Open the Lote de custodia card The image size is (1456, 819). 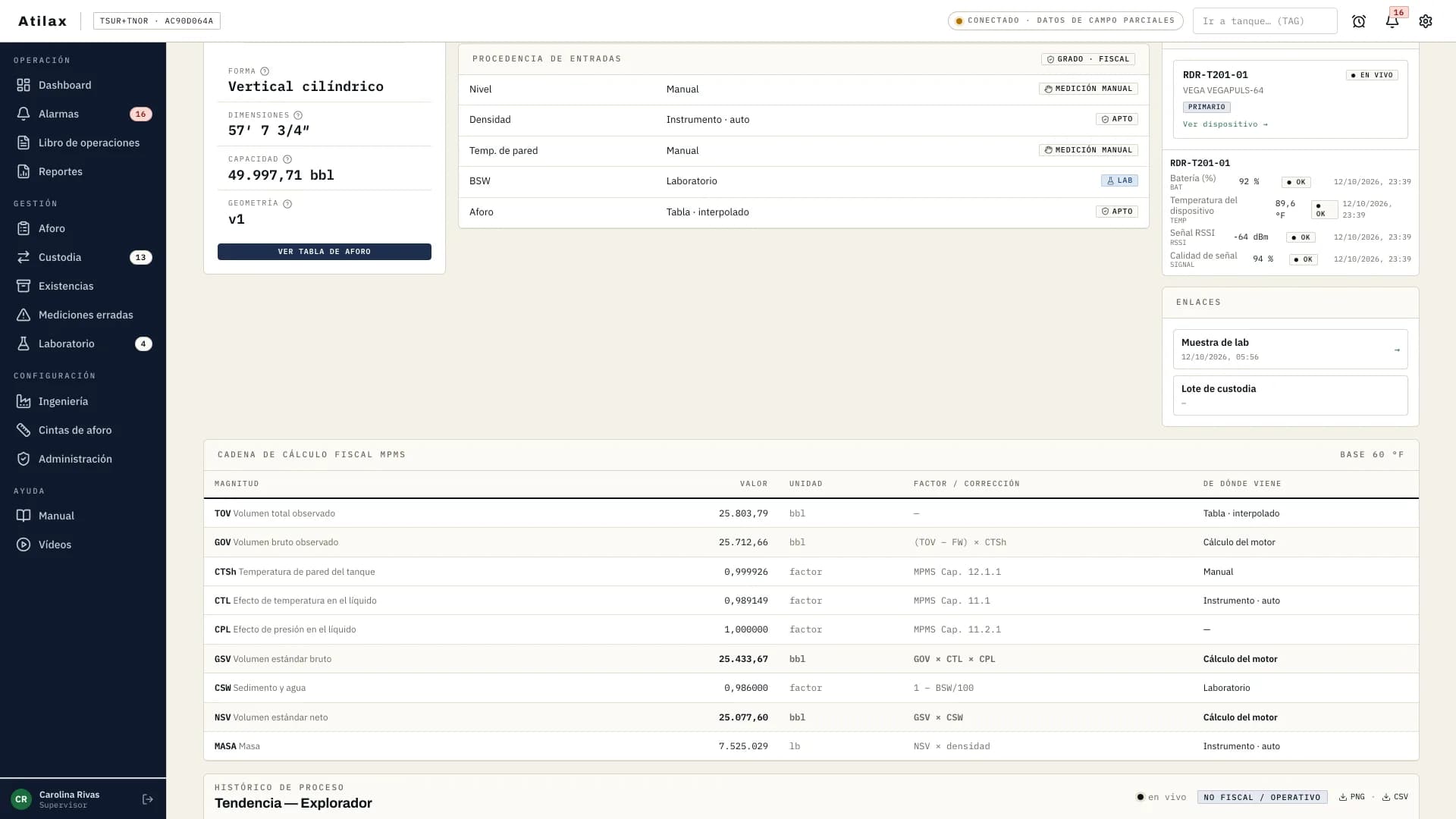click(1290, 395)
